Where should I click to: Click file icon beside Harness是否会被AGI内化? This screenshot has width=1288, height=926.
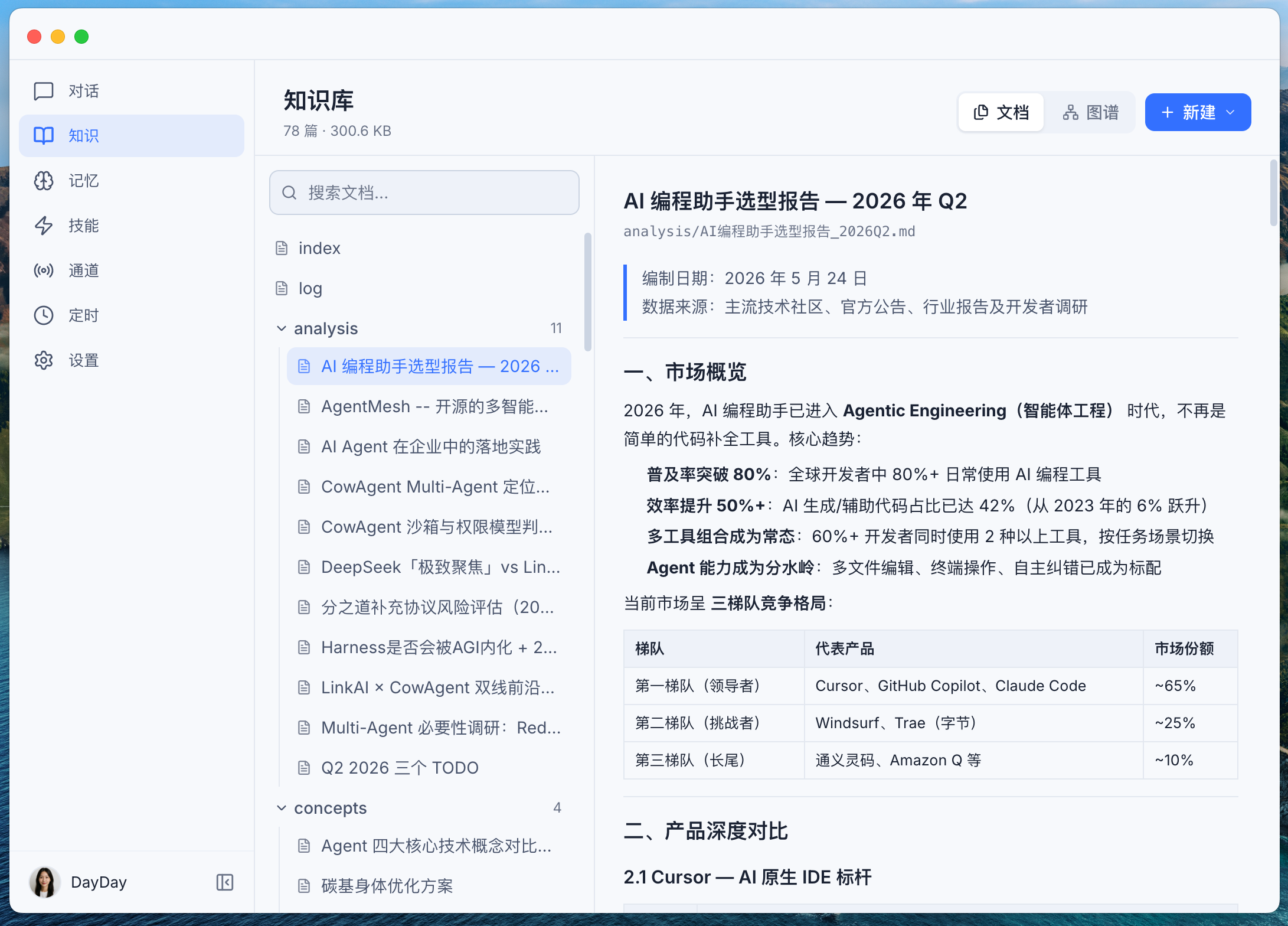[x=304, y=647]
